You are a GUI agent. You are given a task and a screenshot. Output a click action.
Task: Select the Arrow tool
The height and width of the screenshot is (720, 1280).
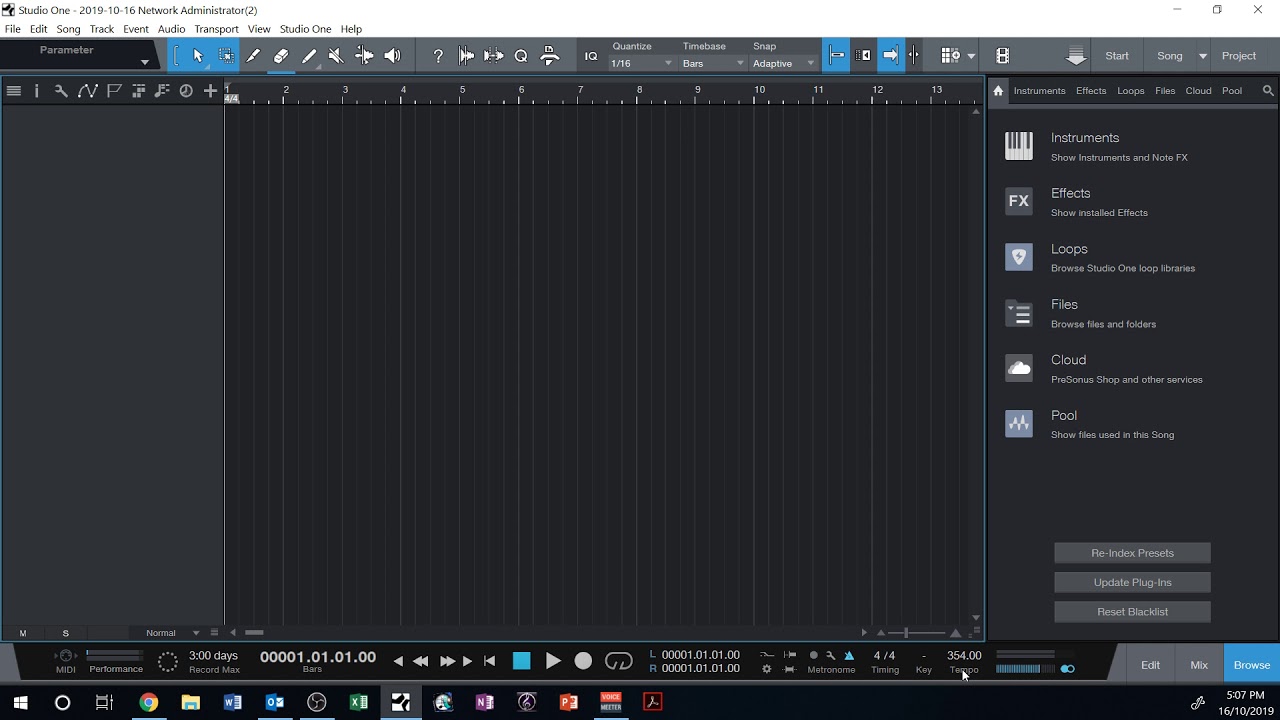(198, 56)
